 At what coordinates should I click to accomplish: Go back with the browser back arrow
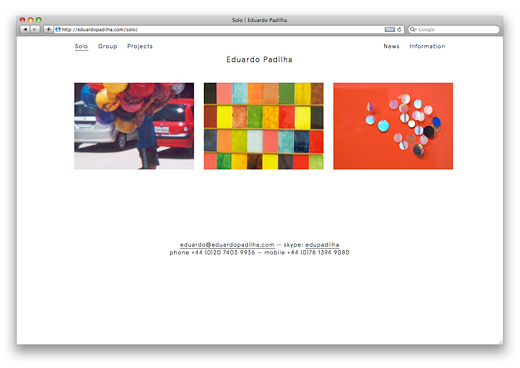tap(25, 29)
